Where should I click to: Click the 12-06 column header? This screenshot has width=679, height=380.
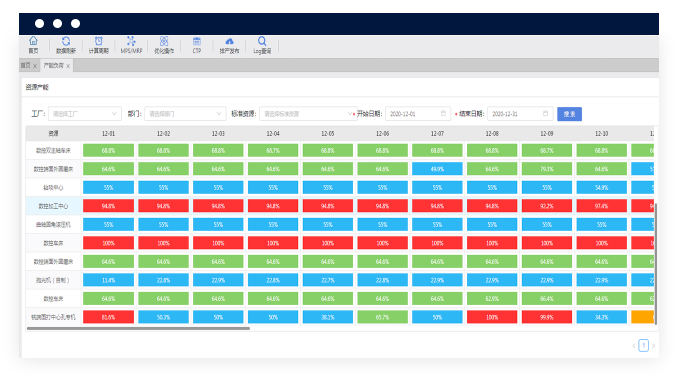382,134
